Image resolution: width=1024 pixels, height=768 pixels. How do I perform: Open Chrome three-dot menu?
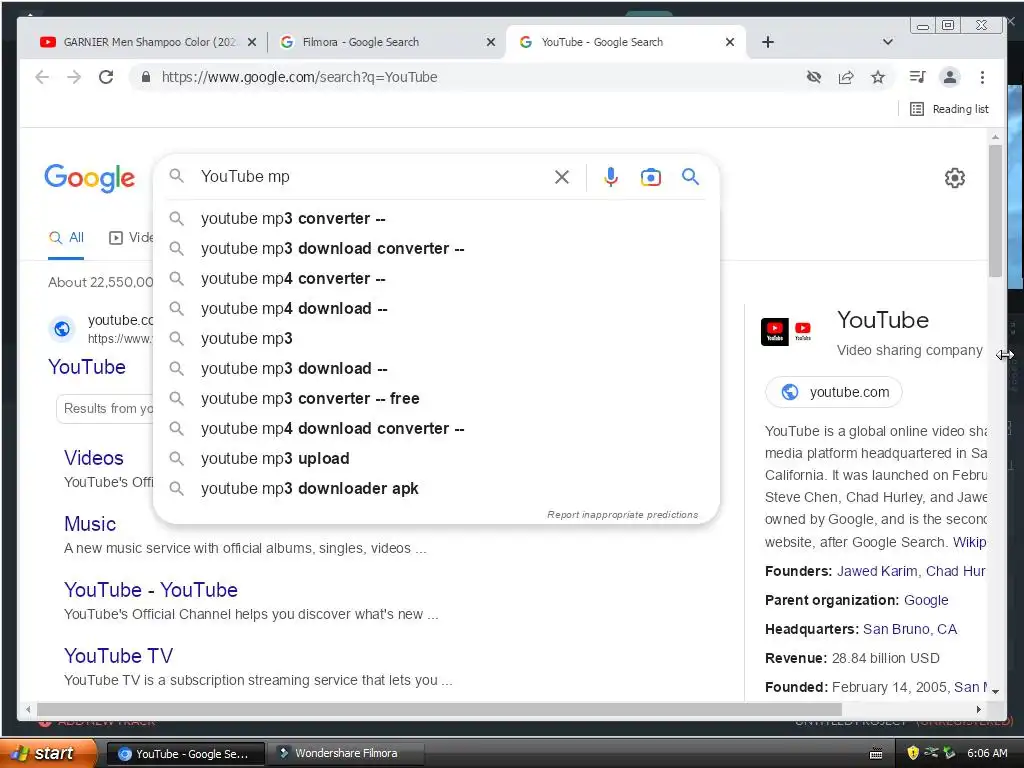(x=982, y=77)
